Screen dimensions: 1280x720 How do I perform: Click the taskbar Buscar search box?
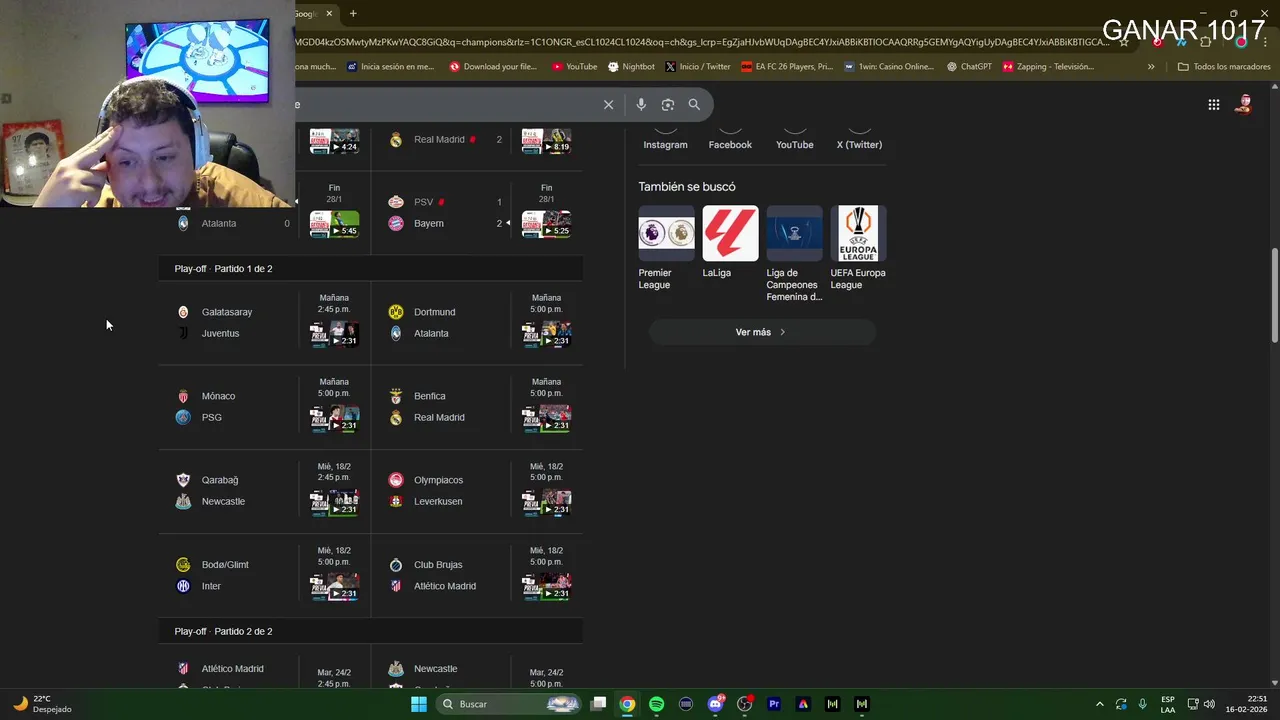pos(510,704)
